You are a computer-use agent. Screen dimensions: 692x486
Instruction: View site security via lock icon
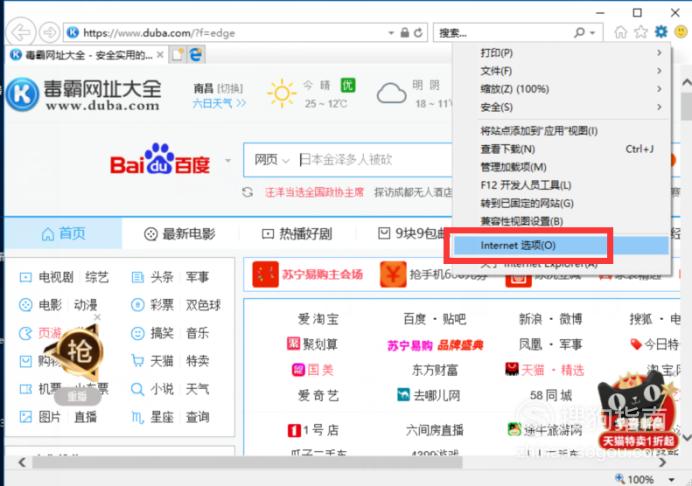click(404, 33)
